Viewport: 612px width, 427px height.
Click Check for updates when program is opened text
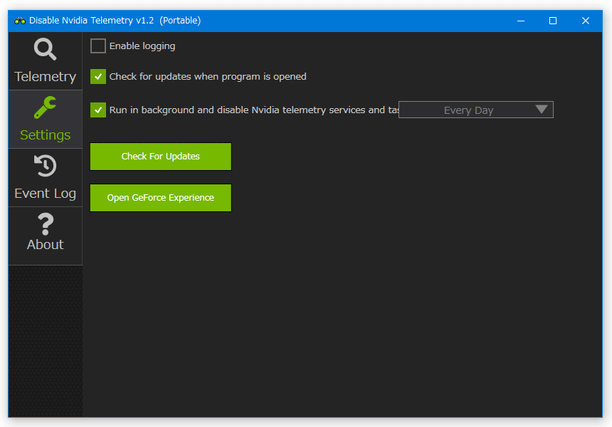pos(208,77)
